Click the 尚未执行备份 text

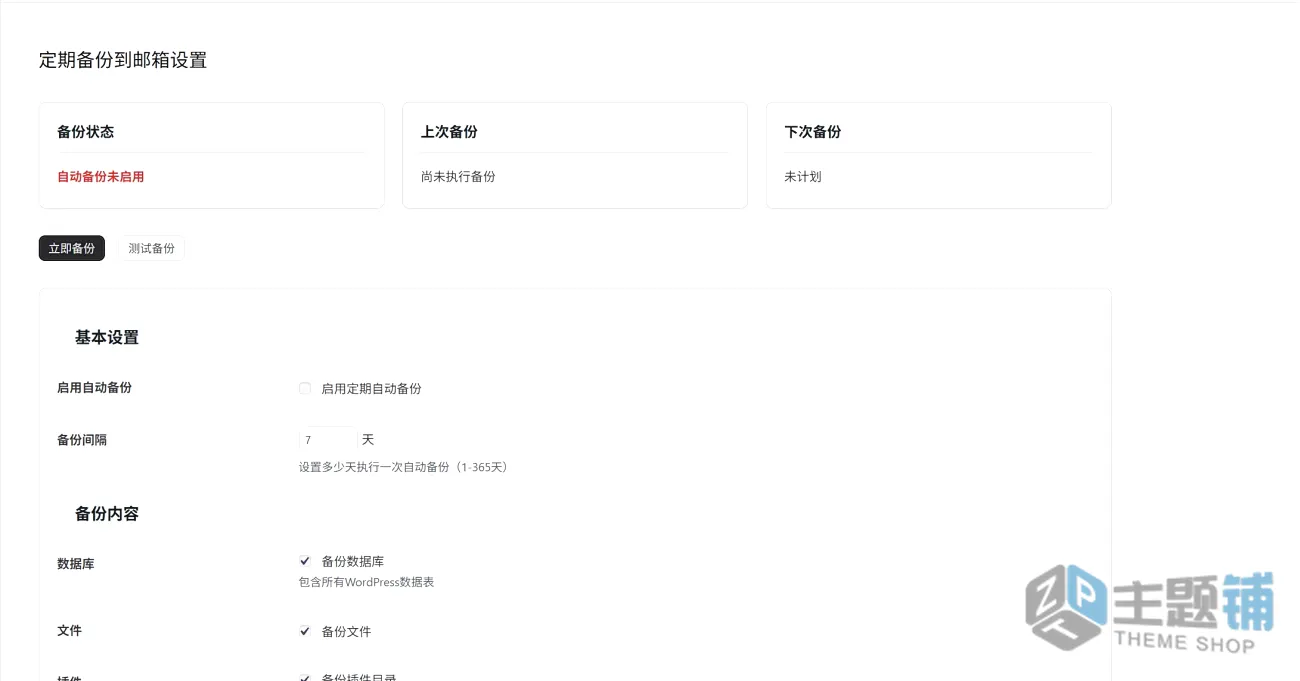458,177
